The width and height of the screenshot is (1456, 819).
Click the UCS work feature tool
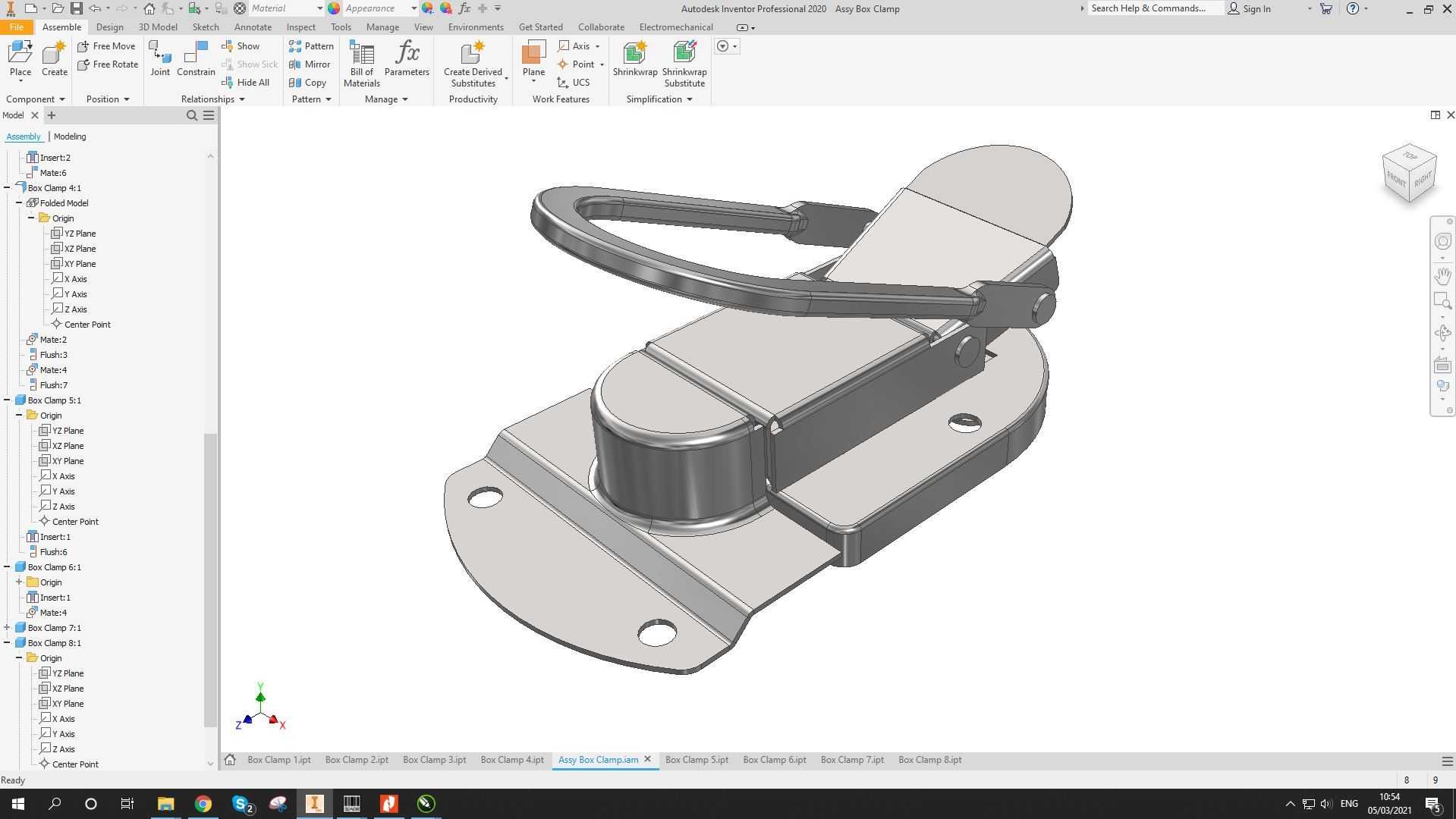tap(574, 83)
